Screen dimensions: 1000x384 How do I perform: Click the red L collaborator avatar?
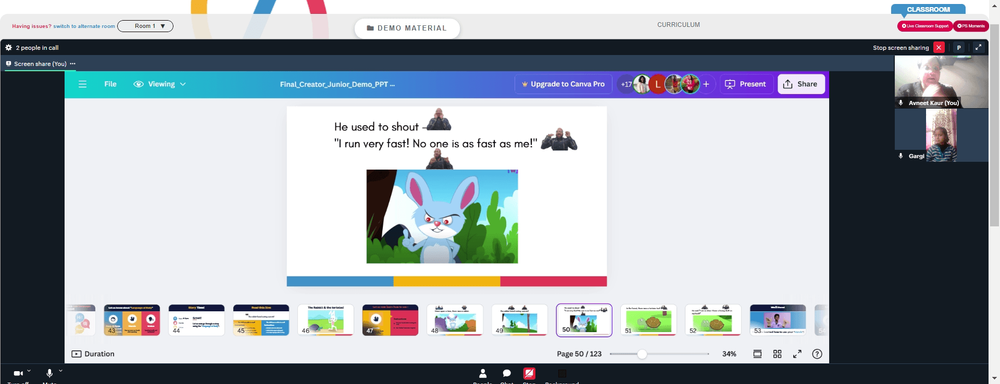657,84
